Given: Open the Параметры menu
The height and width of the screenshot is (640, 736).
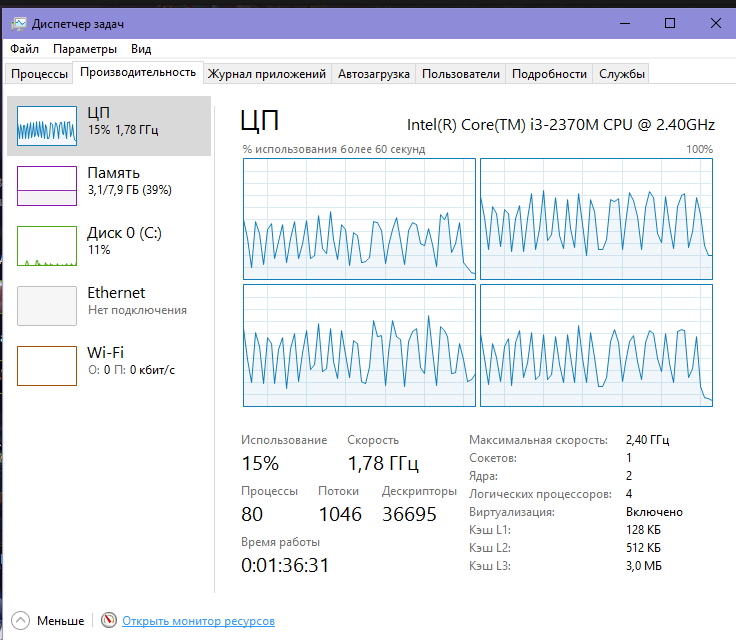Looking at the screenshot, I should click(x=84, y=49).
